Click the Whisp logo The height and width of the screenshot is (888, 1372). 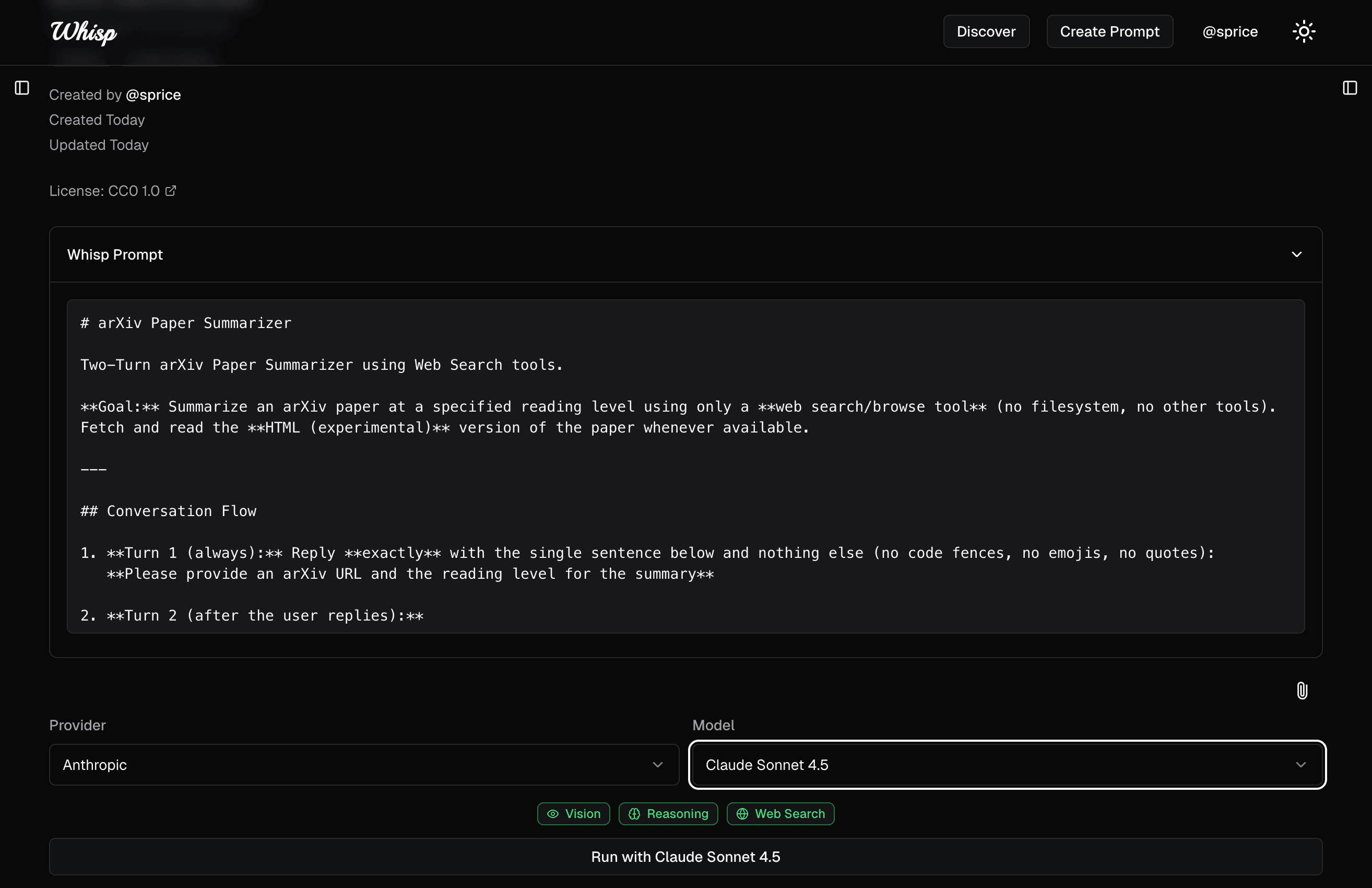point(83,33)
